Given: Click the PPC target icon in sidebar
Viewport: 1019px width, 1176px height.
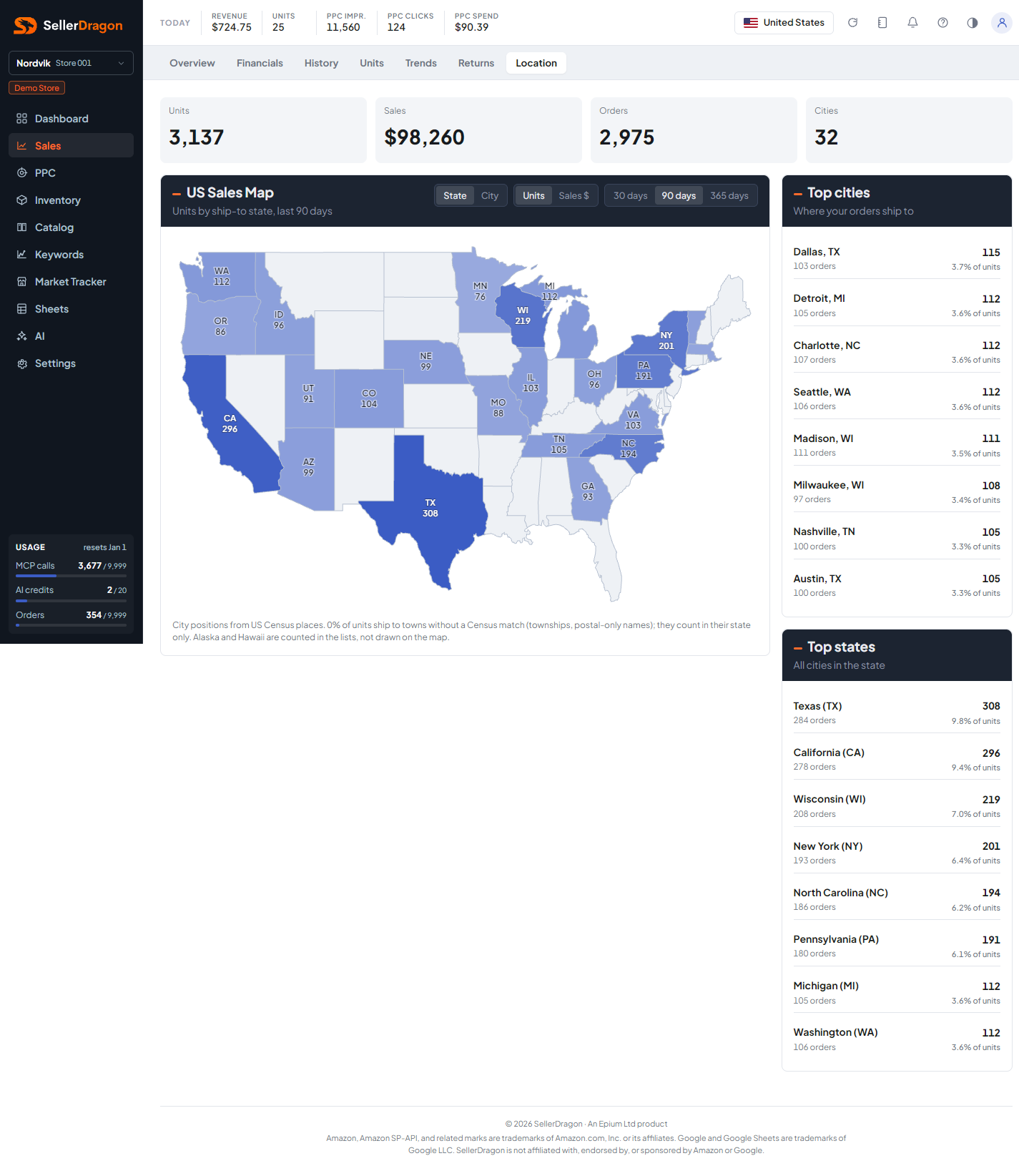Looking at the screenshot, I should pos(22,173).
